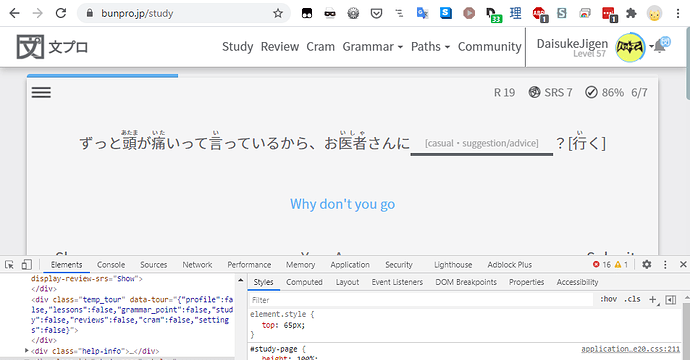Open the user account dropdown caret
The image size is (690, 360).
point(651,47)
